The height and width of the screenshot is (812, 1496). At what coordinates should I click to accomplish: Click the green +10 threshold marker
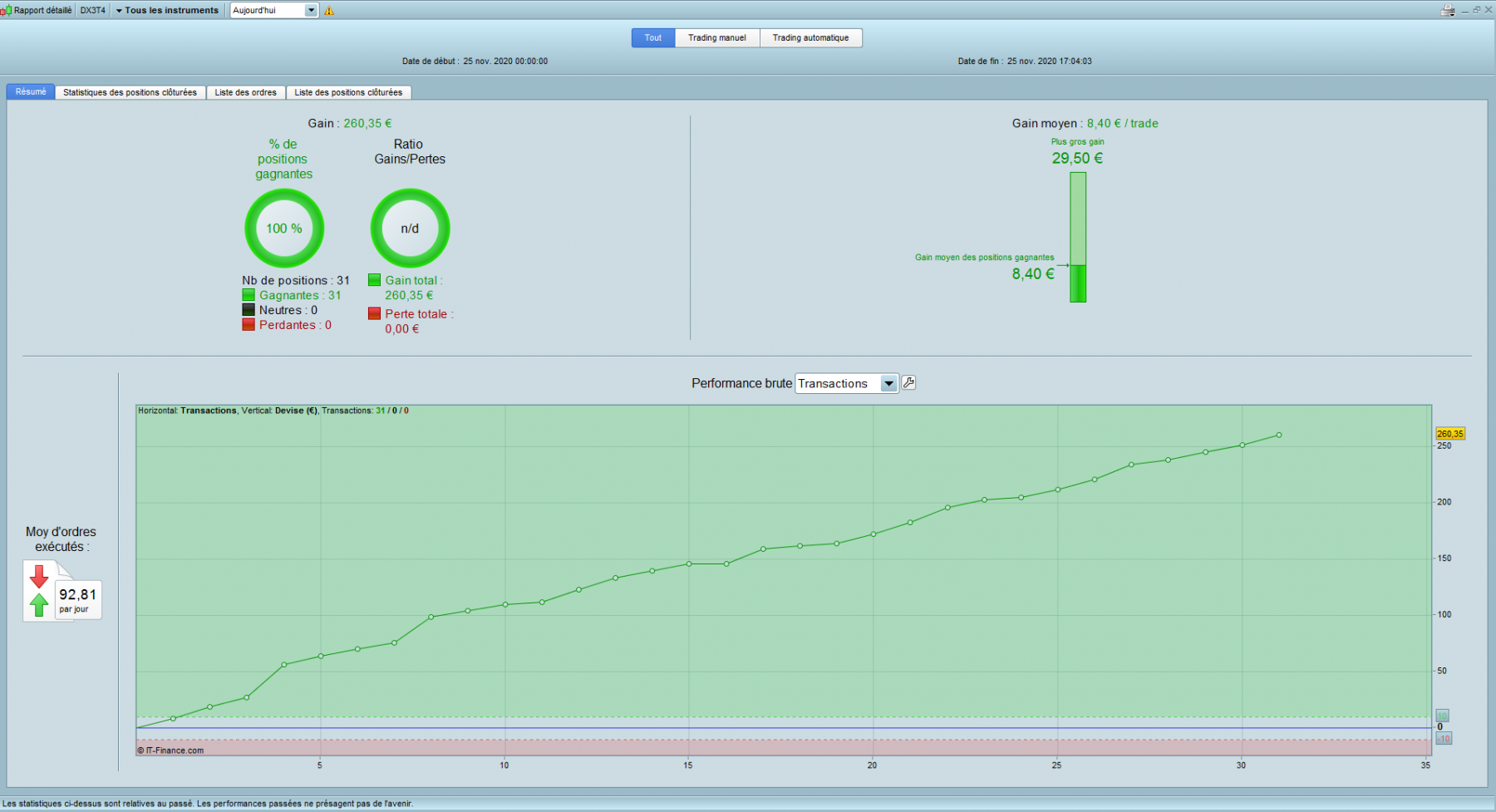[x=1443, y=716]
